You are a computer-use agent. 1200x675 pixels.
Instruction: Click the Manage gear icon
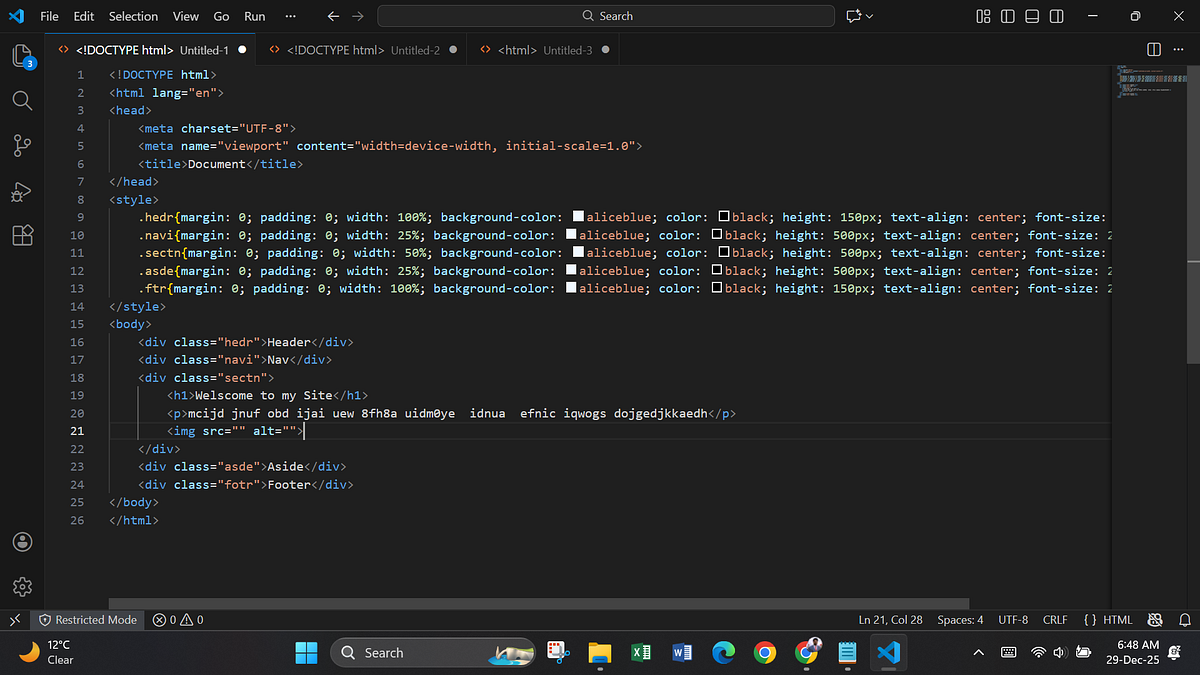[x=22, y=586]
